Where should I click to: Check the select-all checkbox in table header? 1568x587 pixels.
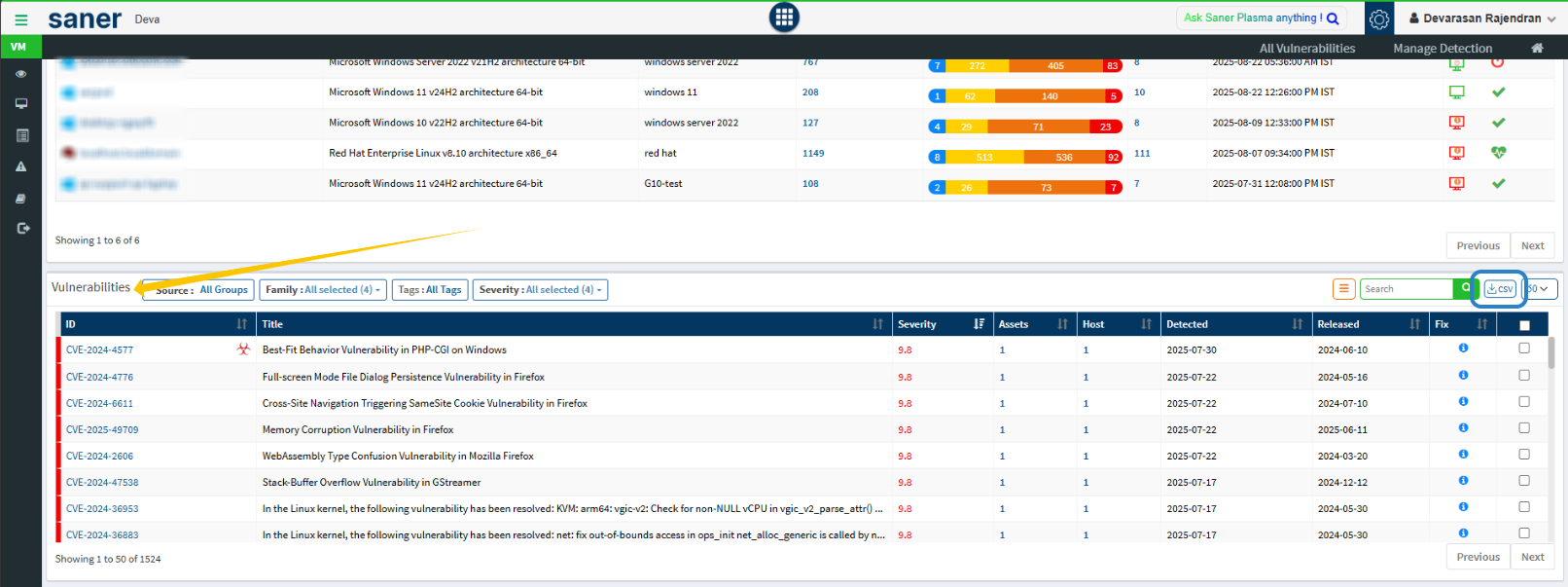[1524, 325]
